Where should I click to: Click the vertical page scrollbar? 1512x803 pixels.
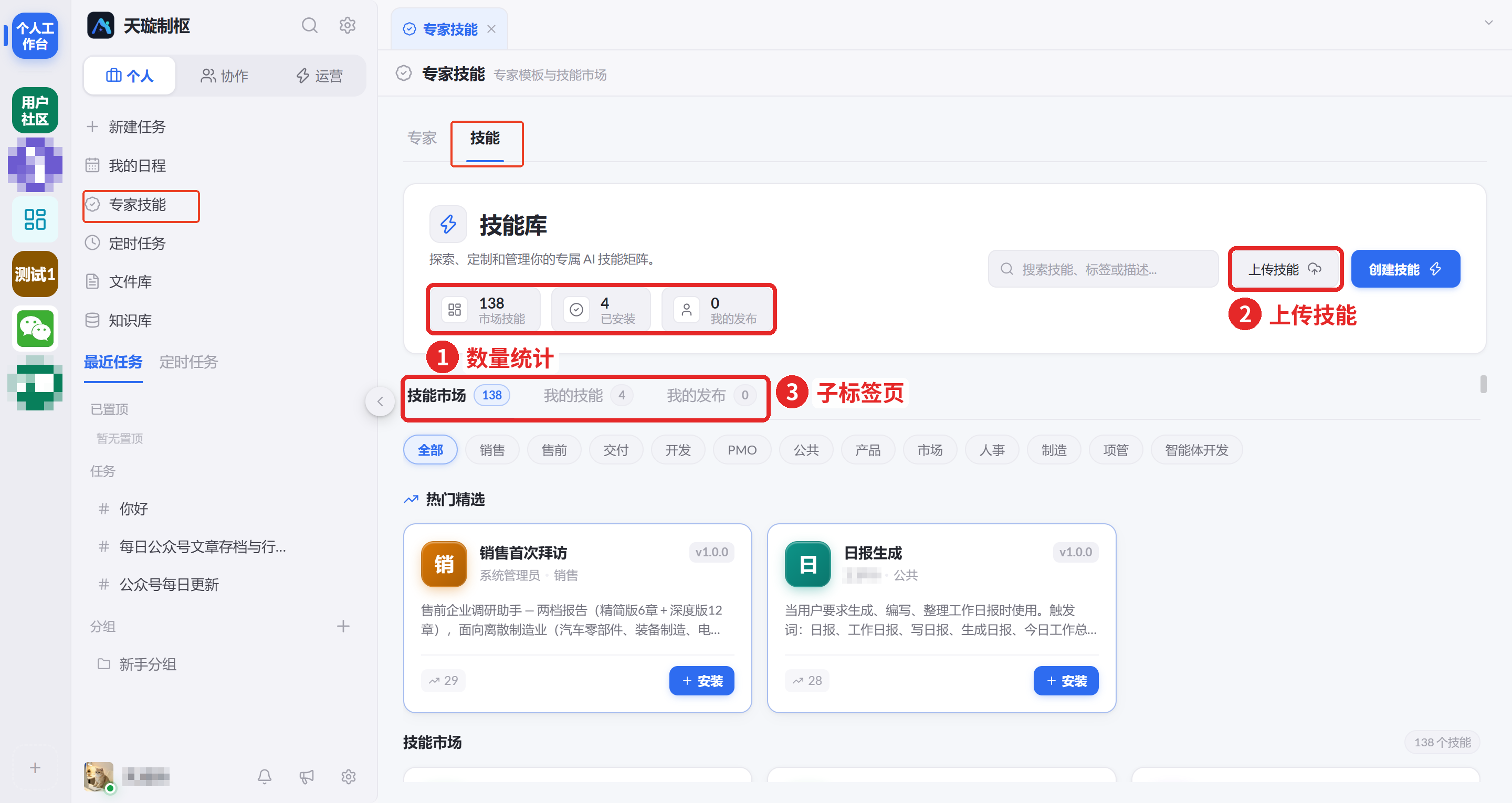coord(1484,385)
